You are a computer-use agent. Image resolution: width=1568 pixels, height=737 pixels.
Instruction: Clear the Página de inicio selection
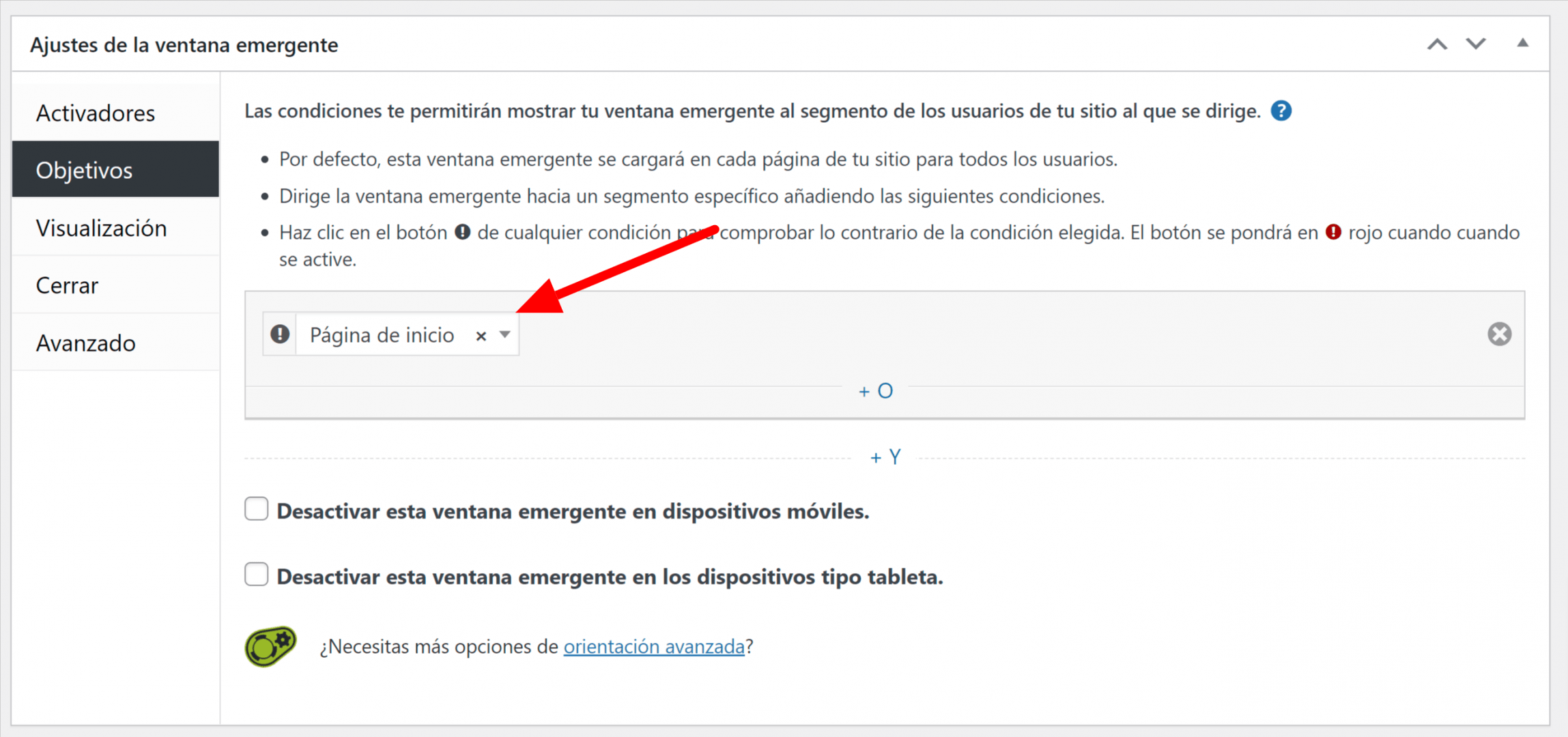481,336
